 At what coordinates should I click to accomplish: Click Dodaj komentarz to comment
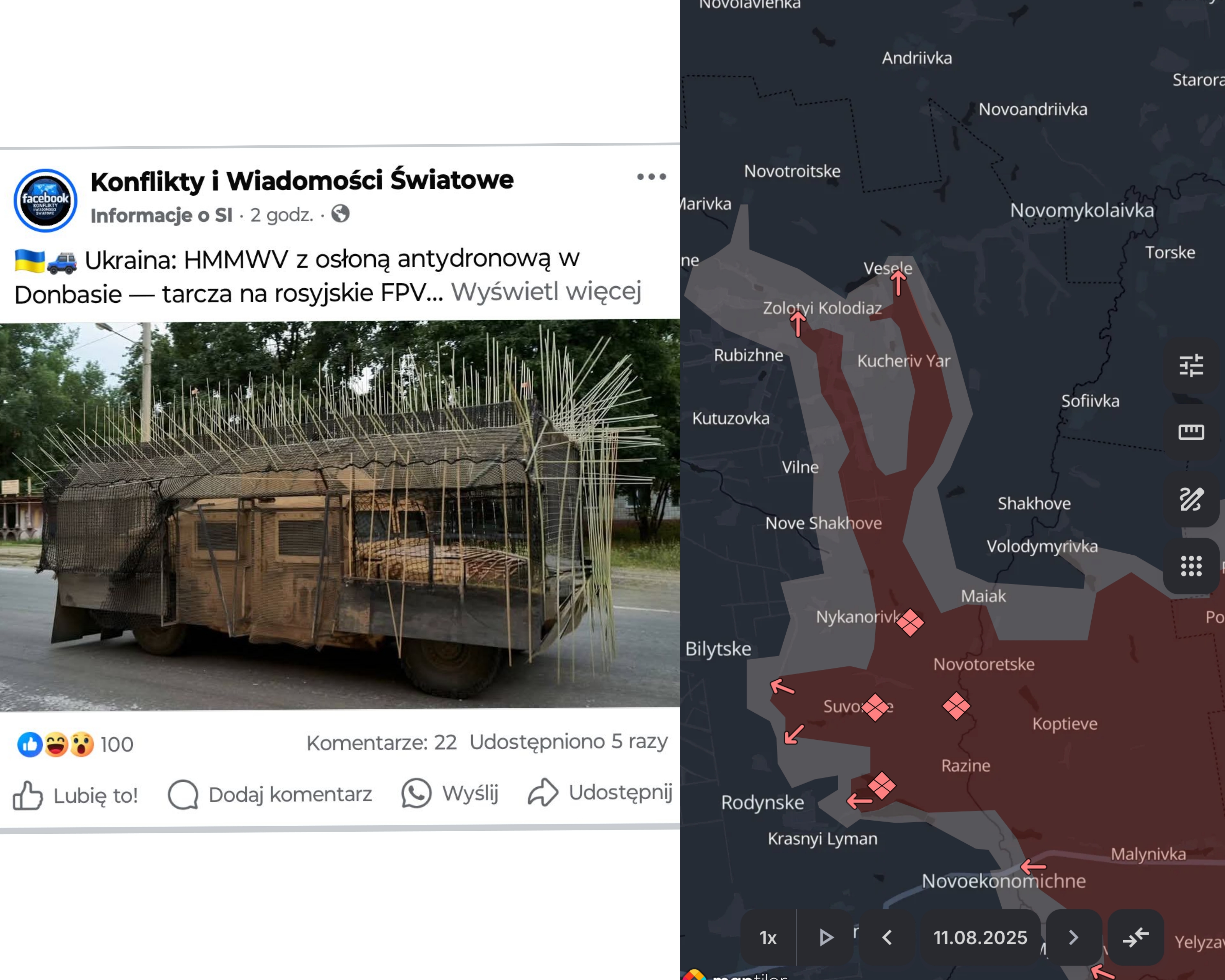tap(270, 794)
